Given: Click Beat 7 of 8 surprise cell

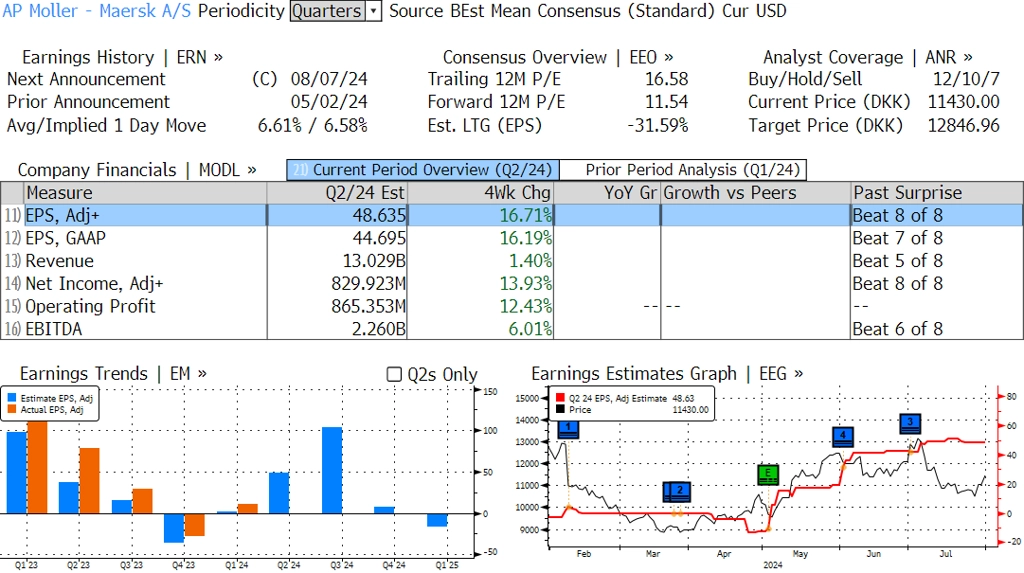Looking at the screenshot, I should point(898,238).
